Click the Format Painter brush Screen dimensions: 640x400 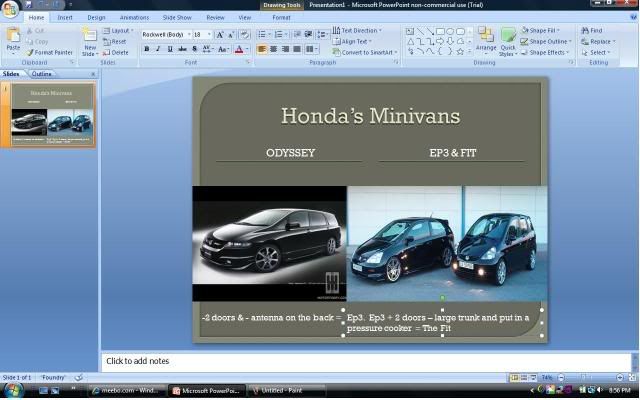30,53
